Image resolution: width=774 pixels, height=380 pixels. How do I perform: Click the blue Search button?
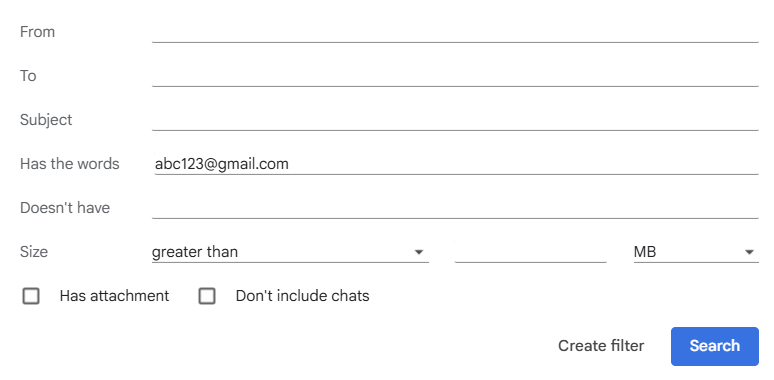[x=714, y=346]
